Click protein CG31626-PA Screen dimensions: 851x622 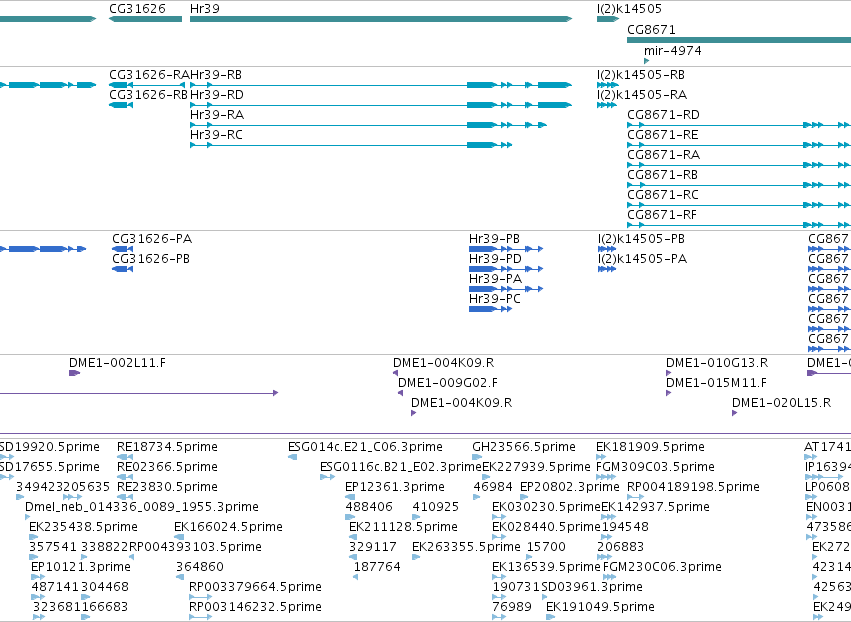click(x=152, y=239)
